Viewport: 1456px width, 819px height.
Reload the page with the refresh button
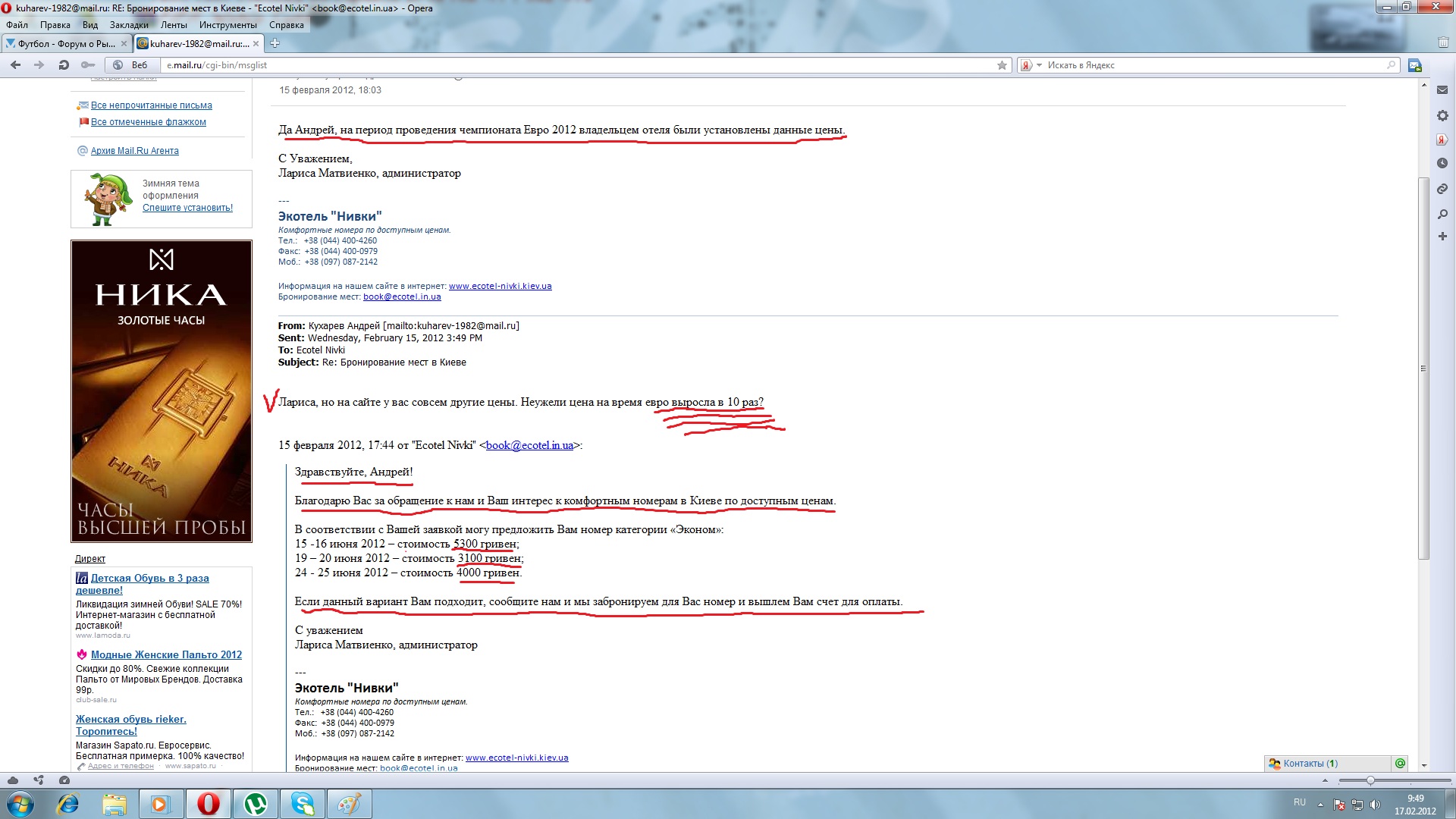pyautogui.click(x=64, y=65)
